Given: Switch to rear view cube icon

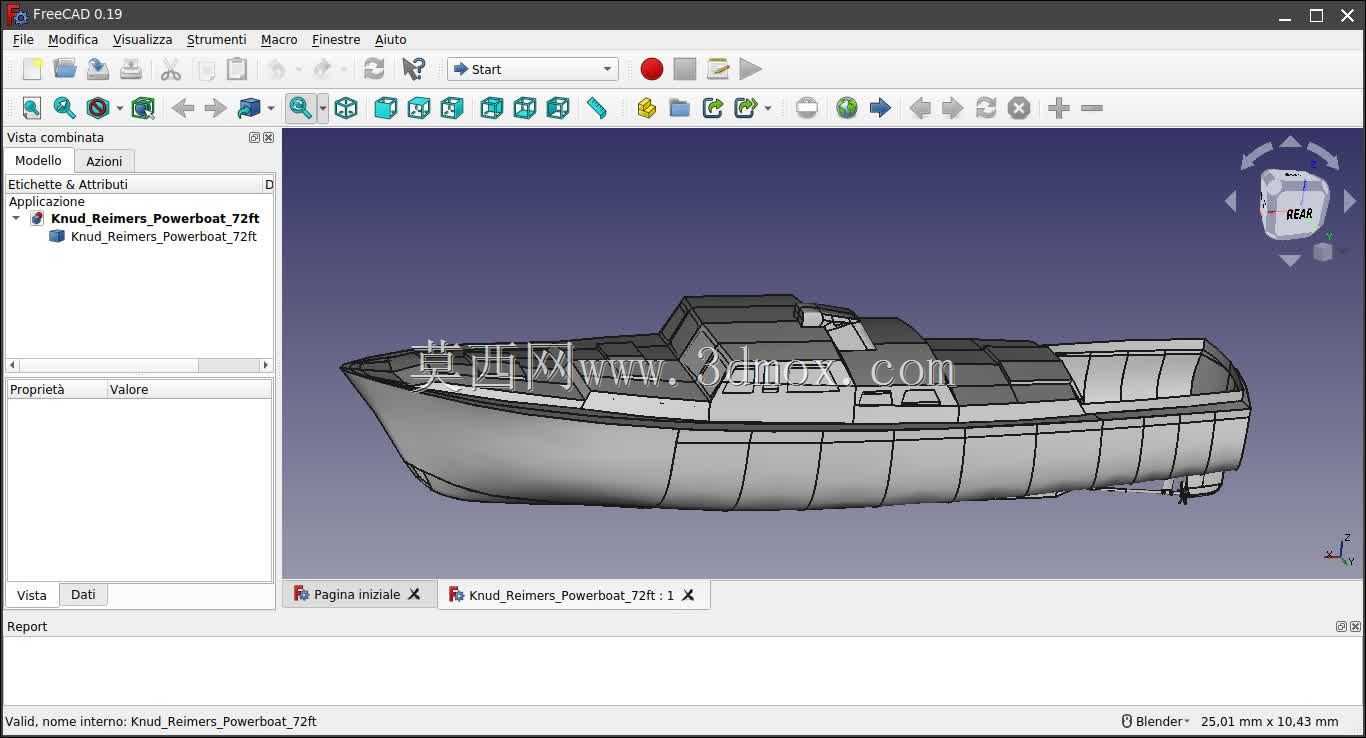Looking at the screenshot, I should click(492, 108).
